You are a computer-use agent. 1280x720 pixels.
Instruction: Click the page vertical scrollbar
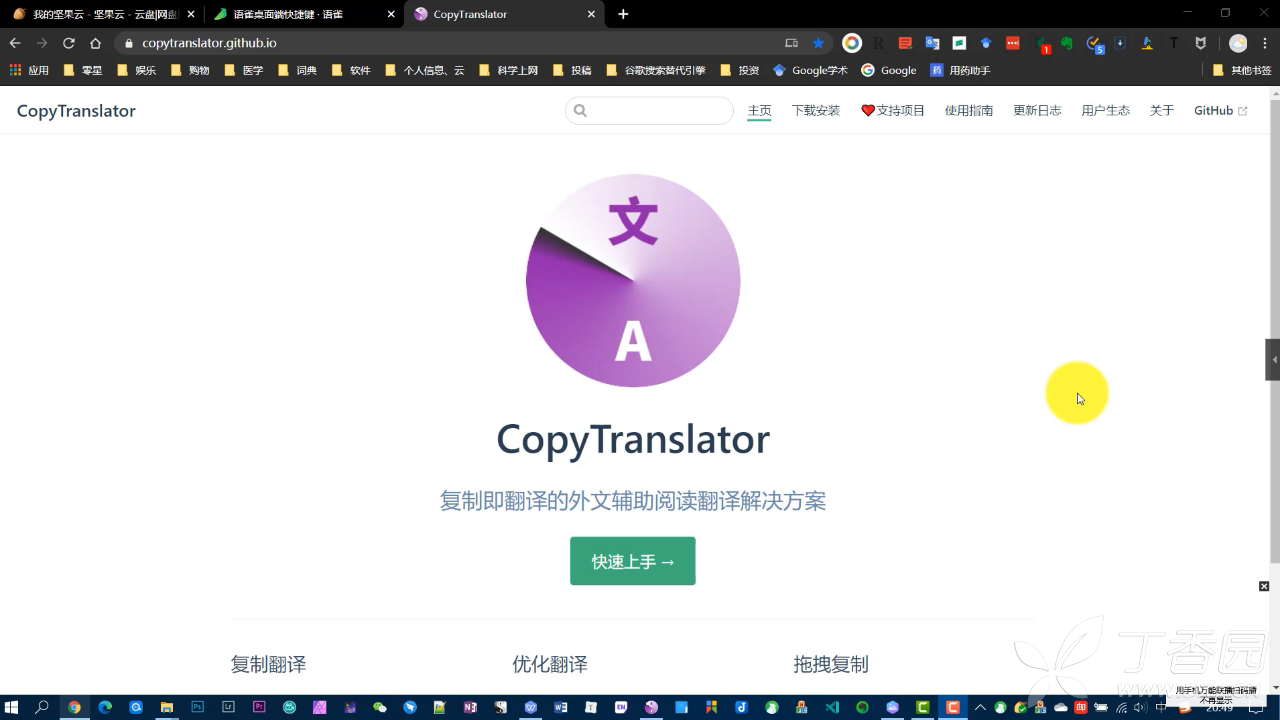1274,330
